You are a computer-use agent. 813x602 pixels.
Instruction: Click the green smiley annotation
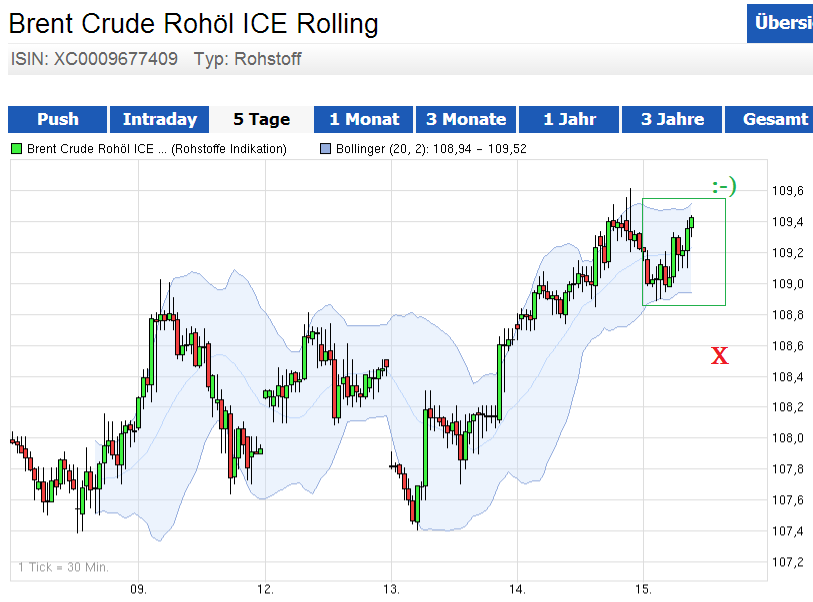[x=724, y=187]
